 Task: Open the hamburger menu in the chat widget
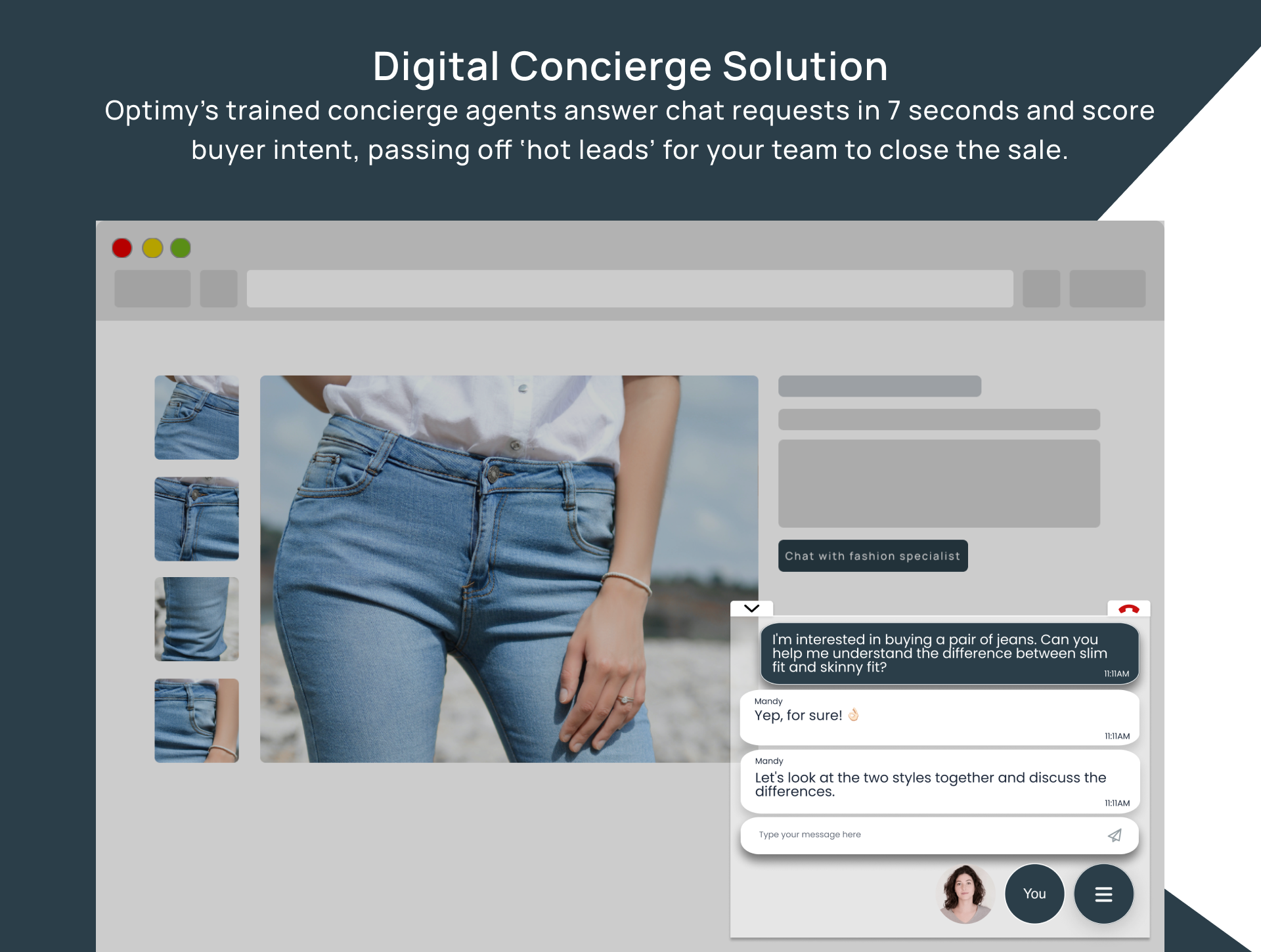pos(1103,894)
